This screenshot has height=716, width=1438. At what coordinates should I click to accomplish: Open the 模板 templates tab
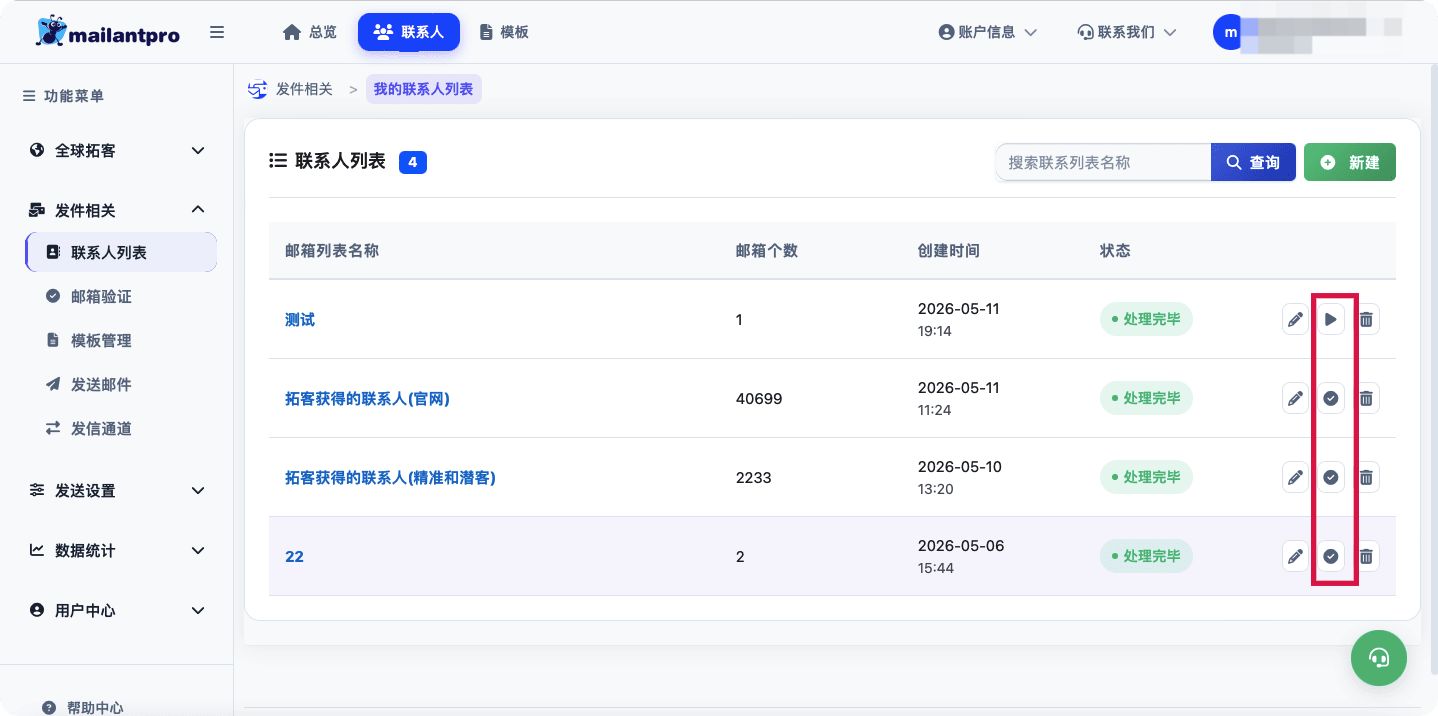[x=504, y=32]
